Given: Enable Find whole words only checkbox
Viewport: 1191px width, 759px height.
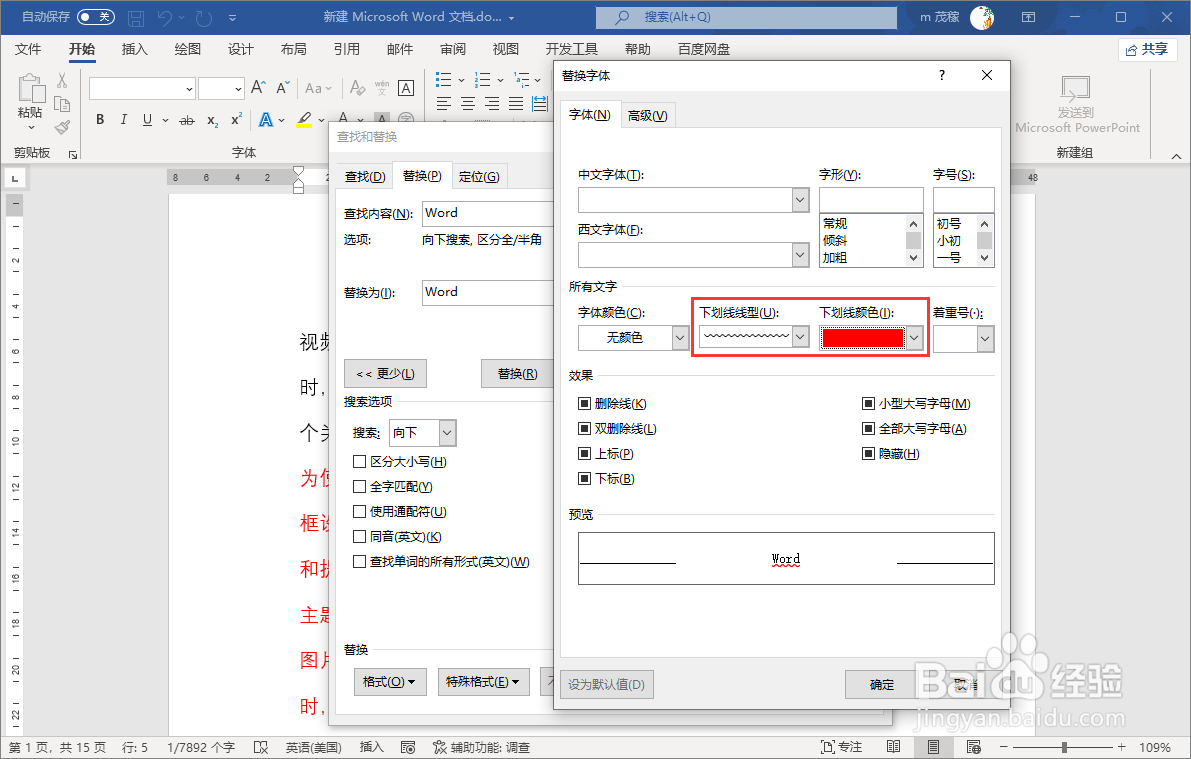Looking at the screenshot, I should point(360,486).
